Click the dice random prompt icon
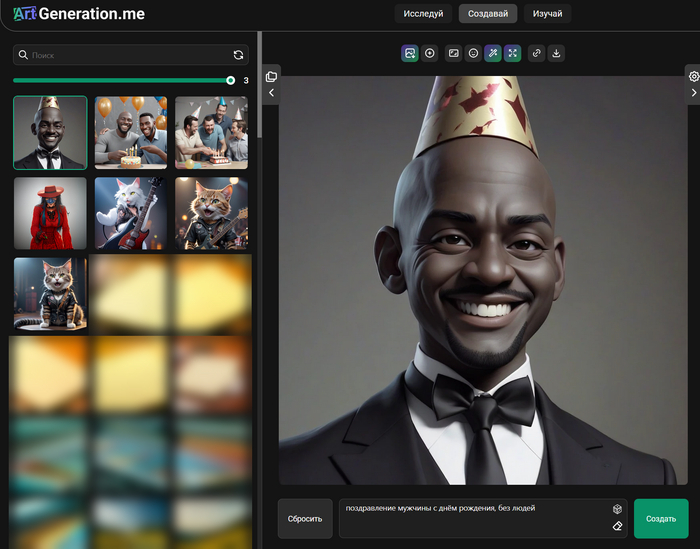The height and width of the screenshot is (549, 700). [x=617, y=509]
